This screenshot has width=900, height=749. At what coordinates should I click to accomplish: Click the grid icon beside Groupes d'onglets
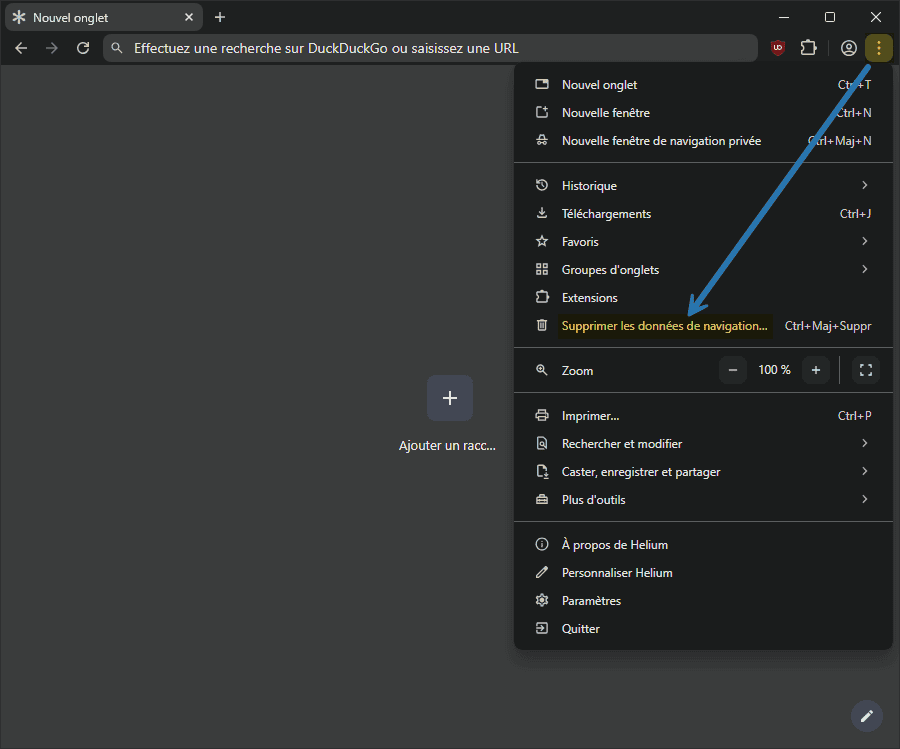pos(542,269)
